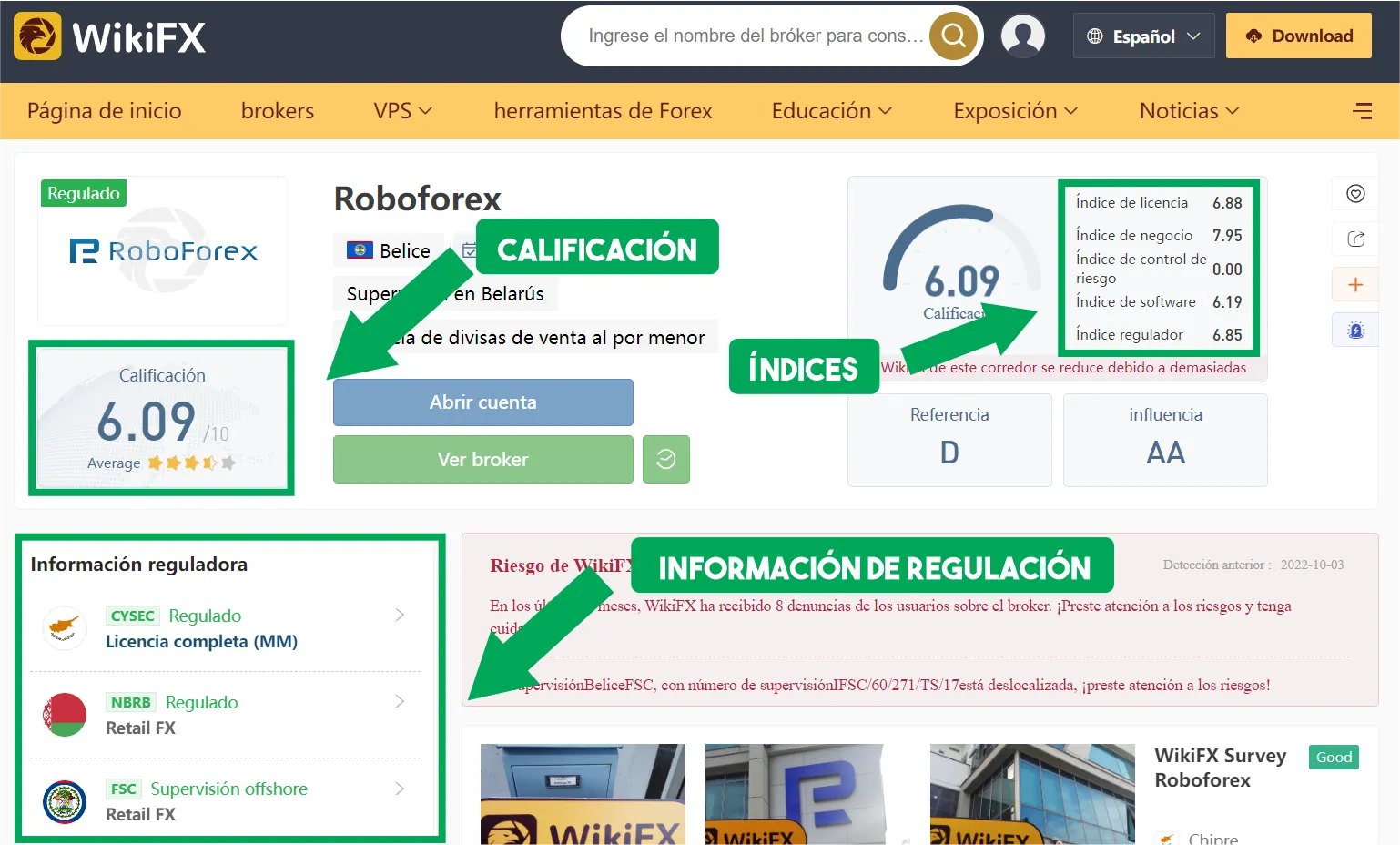Open the brokers menu item
Viewport: 1400px width, 845px height.
(x=278, y=111)
